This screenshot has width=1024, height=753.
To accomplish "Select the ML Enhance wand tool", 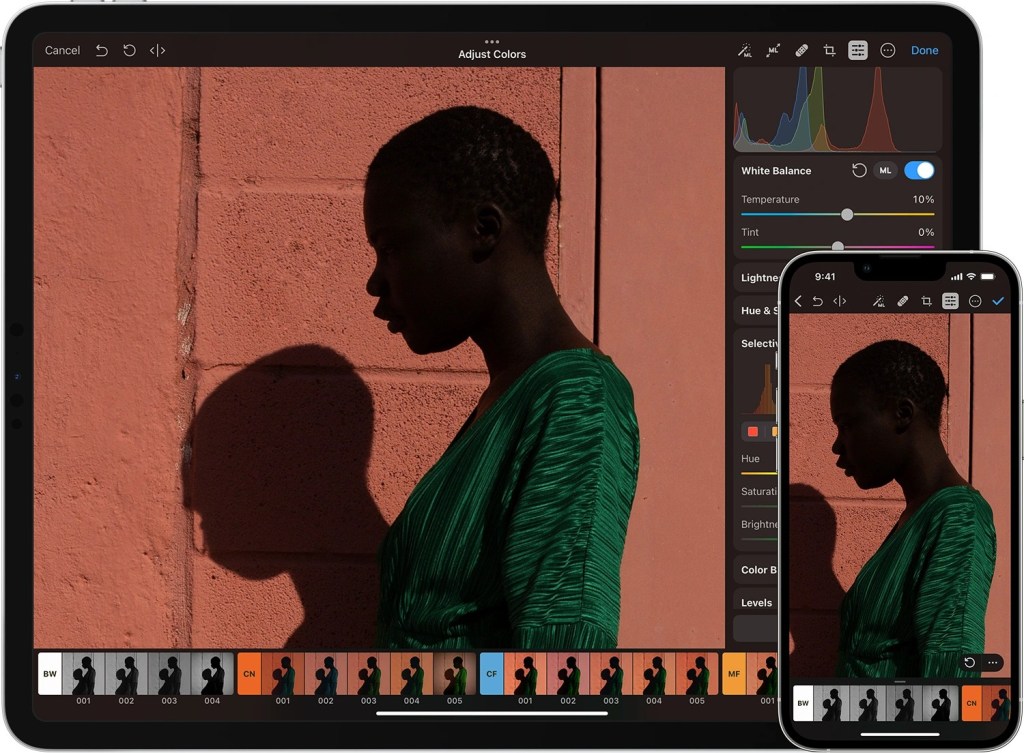I will pos(745,50).
